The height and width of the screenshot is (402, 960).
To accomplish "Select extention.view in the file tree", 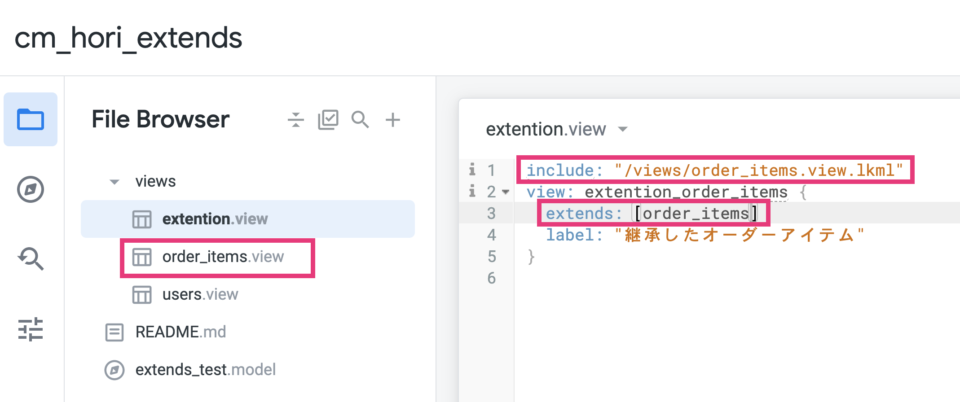I will click(x=214, y=218).
